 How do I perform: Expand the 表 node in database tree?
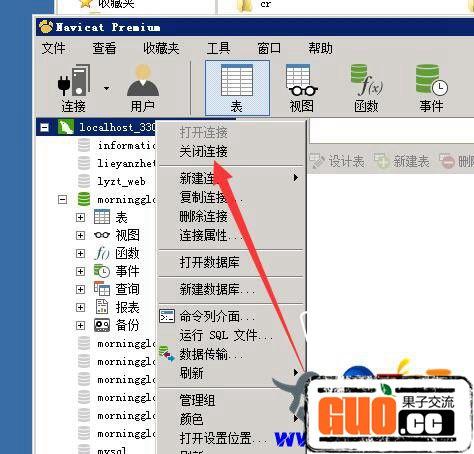[80, 217]
